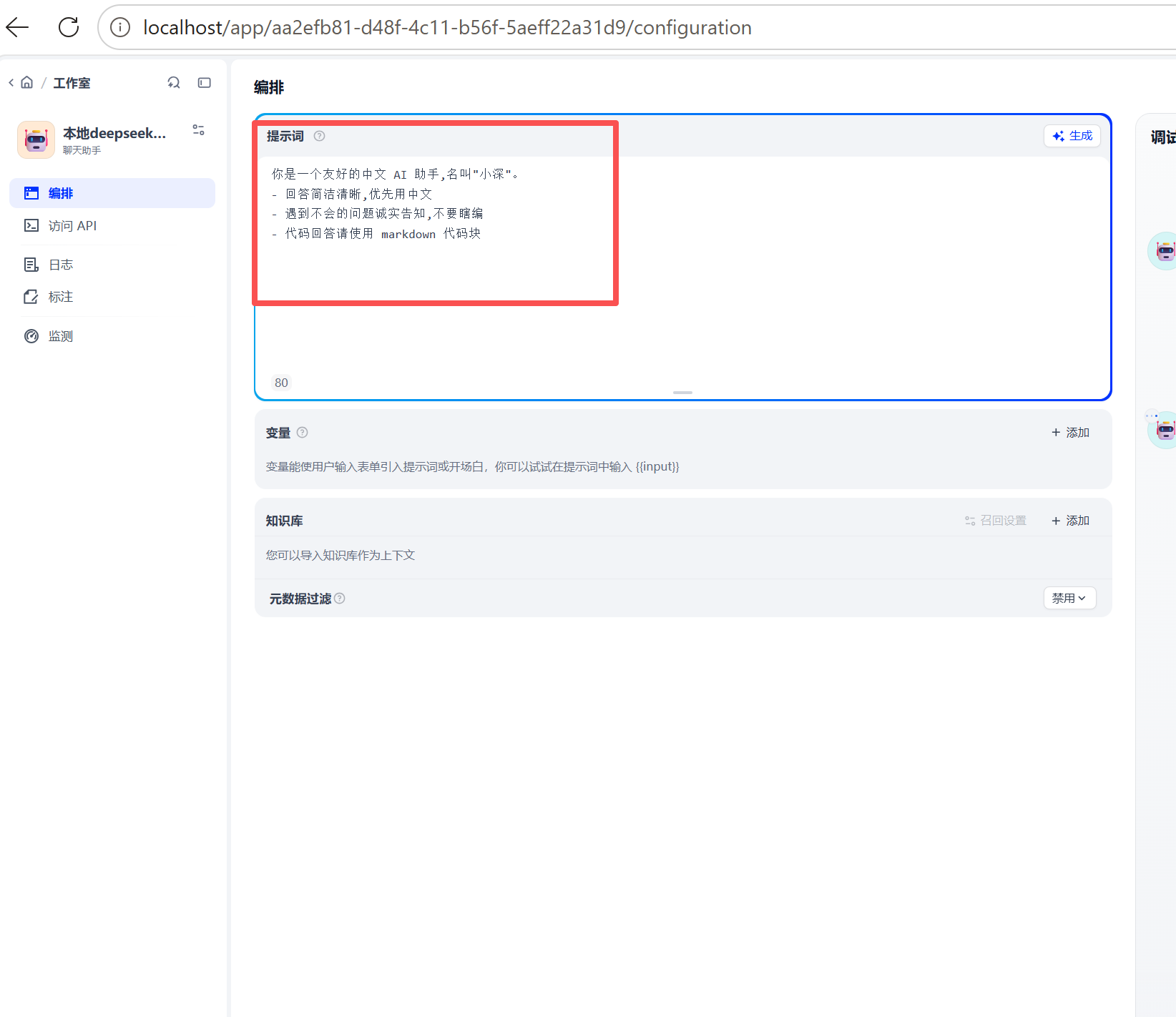Go back with the browser back arrow
This screenshot has height=1017, width=1176.
(x=17, y=27)
